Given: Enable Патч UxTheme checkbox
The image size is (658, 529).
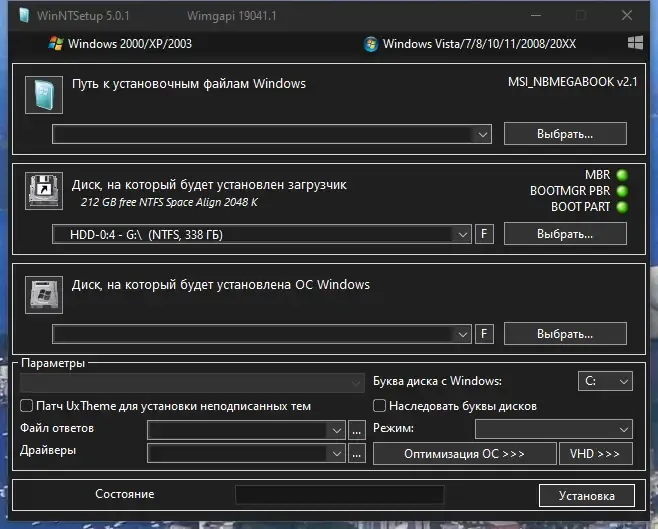Looking at the screenshot, I should pos(26,406).
